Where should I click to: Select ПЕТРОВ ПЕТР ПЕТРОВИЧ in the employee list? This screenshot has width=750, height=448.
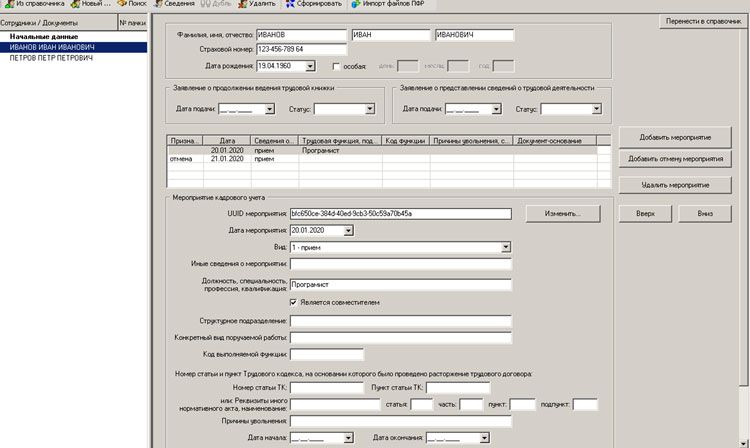pyautogui.click(x=51, y=58)
